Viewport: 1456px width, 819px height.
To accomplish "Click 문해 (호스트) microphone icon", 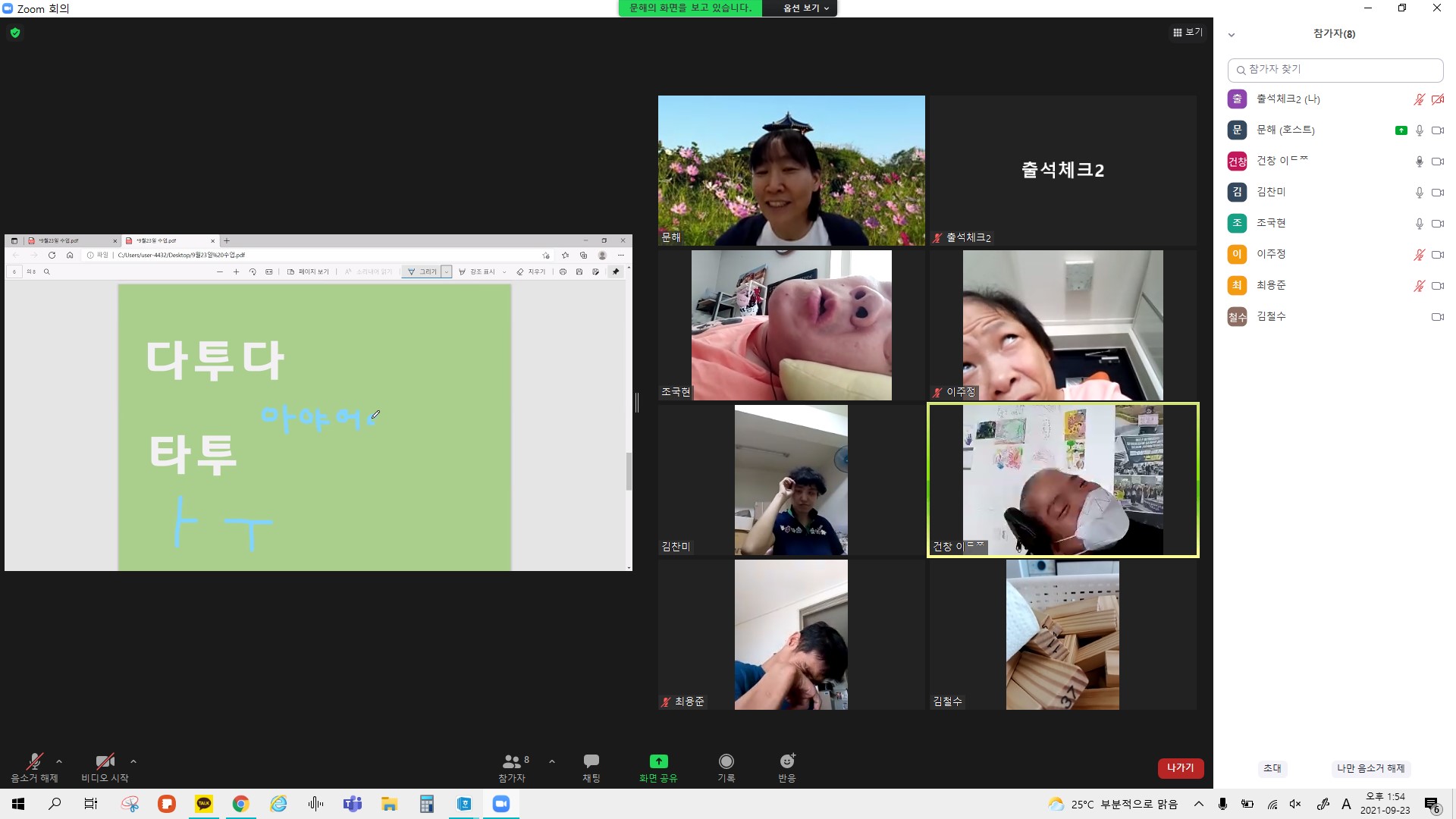I will [1419, 130].
